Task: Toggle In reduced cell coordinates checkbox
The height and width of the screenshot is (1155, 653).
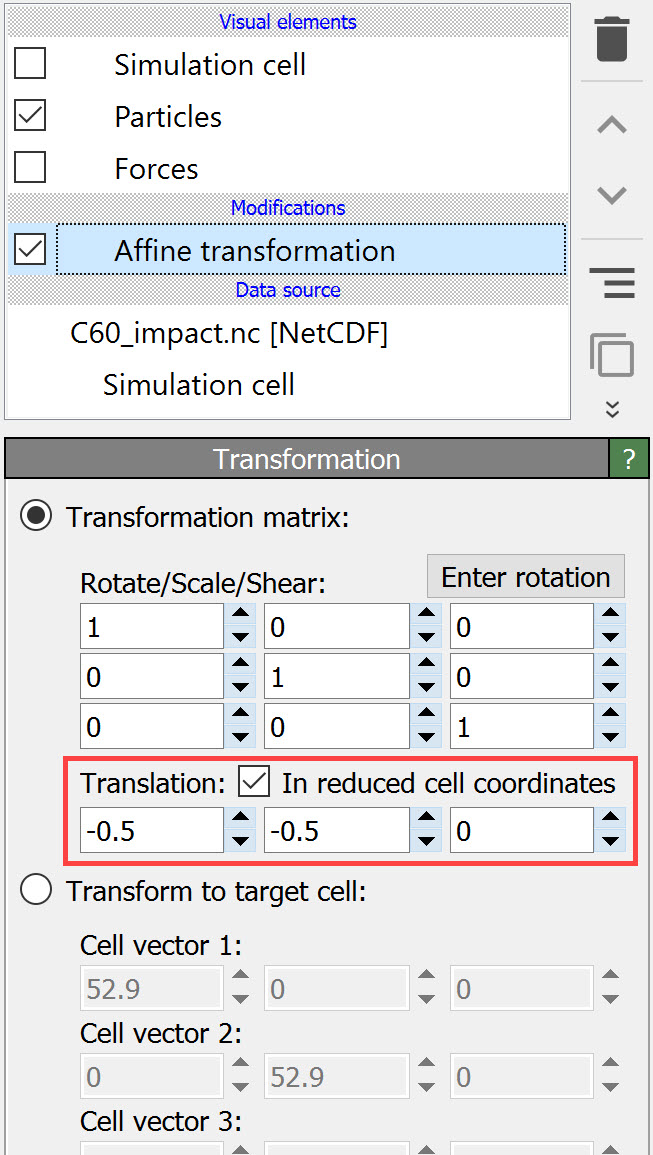Action: [x=255, y=783]
